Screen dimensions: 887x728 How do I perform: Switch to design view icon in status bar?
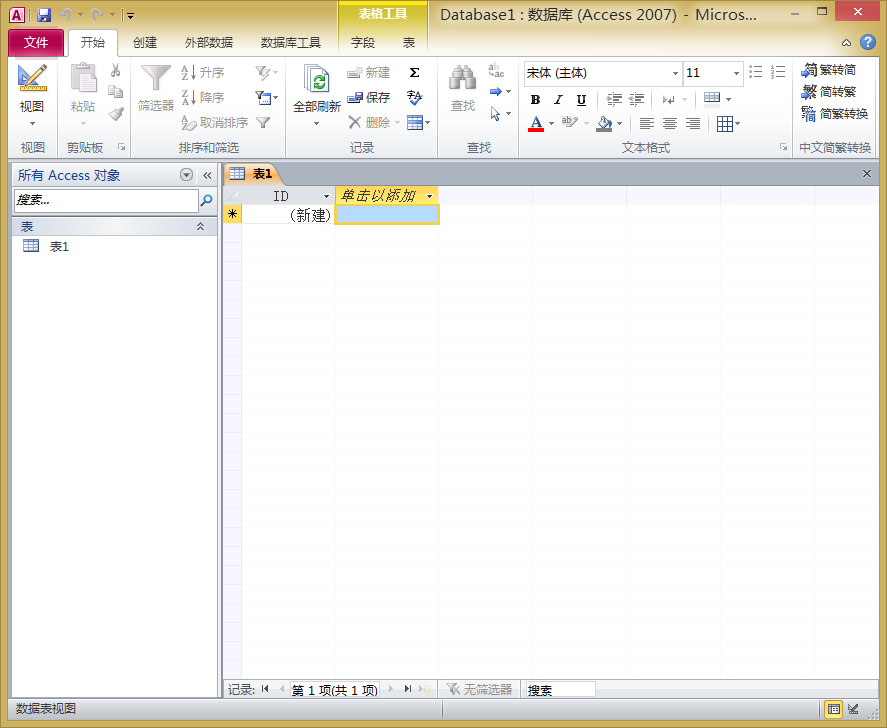pyautogui.click(x=854, y=709)
